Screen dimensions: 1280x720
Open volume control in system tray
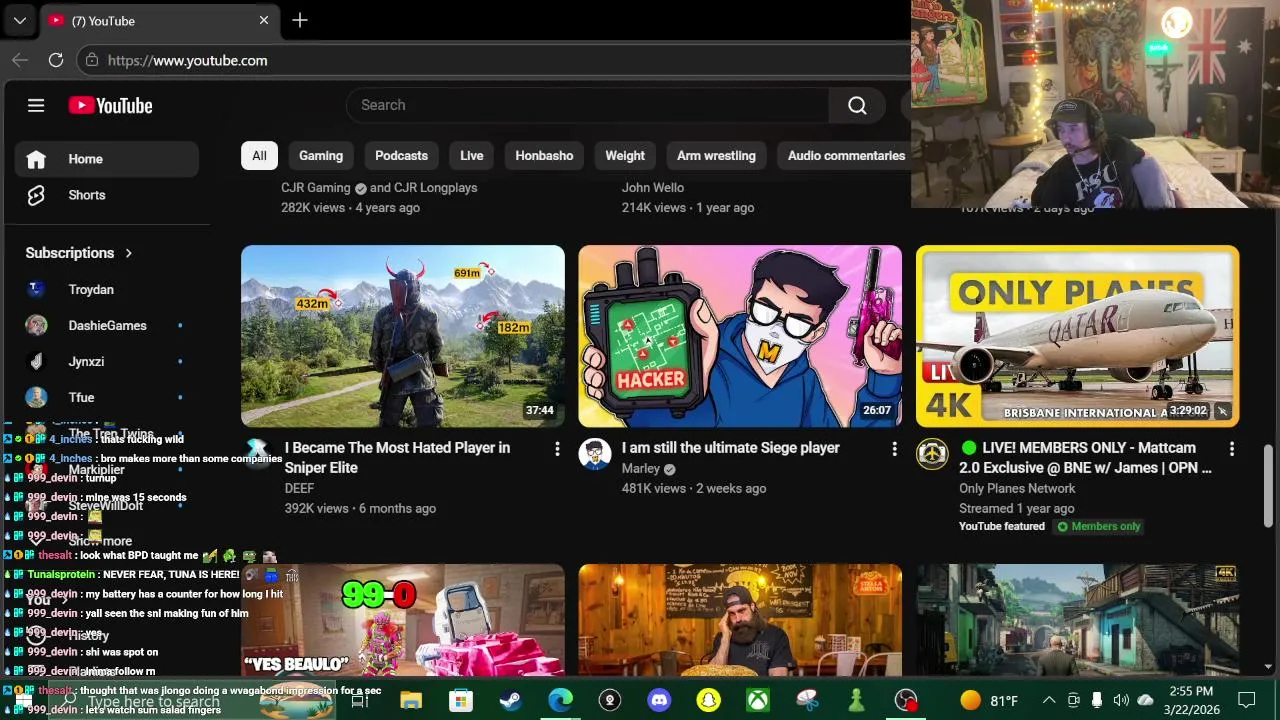click(1121, 700)
